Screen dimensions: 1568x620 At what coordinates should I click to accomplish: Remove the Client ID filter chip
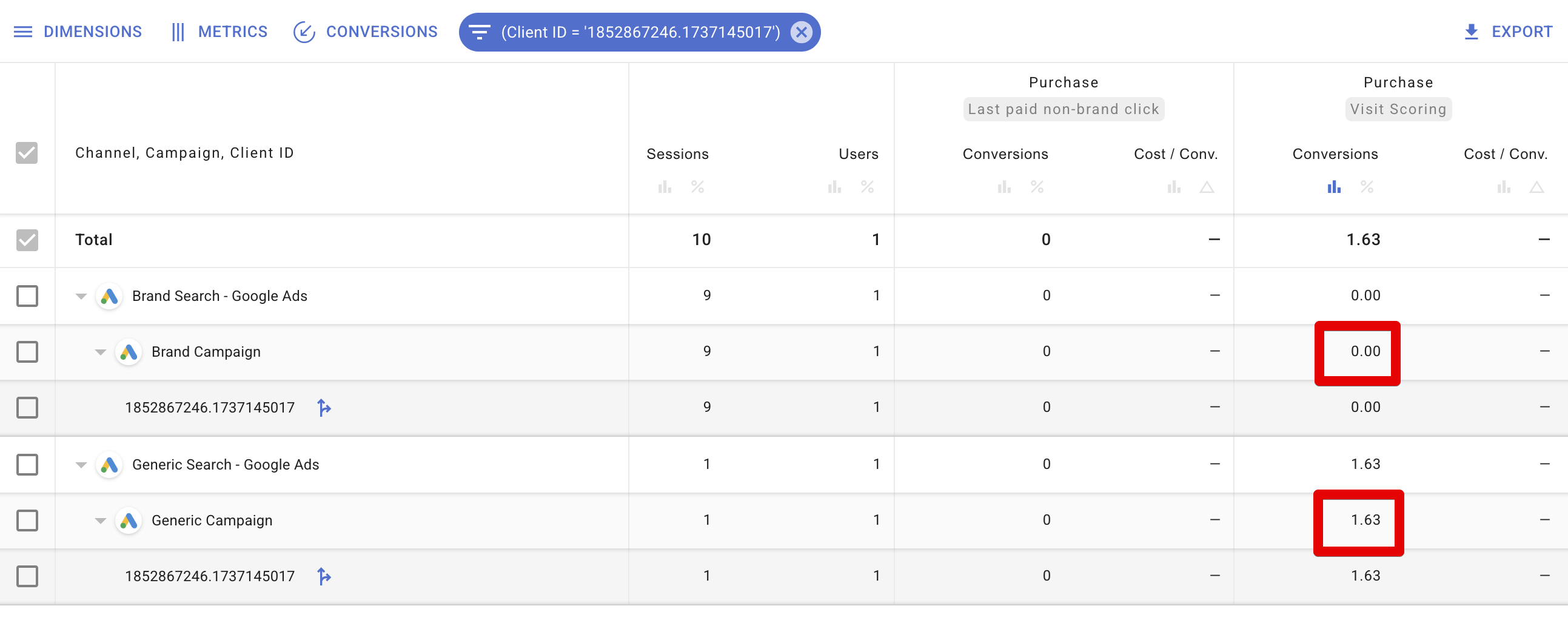[802, 32]
